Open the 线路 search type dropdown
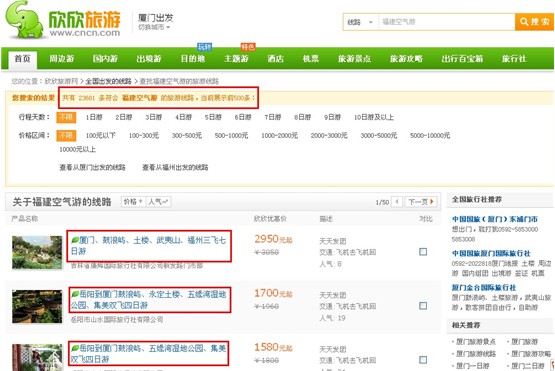 360,22
